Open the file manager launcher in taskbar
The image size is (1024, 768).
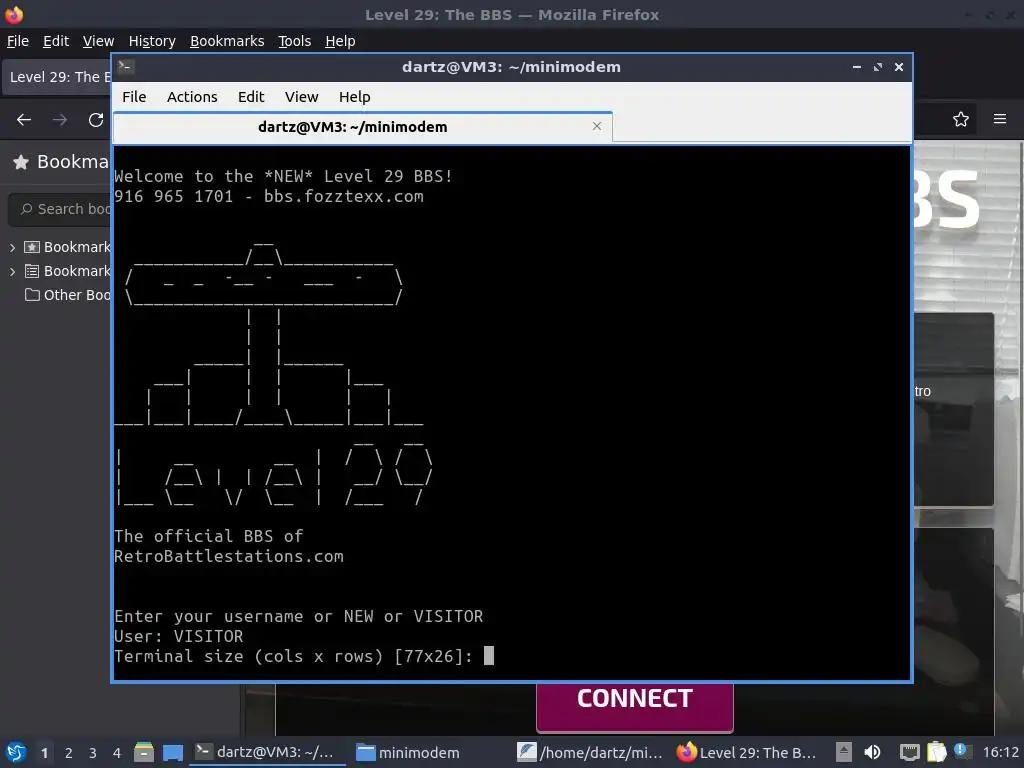(144, 752)
